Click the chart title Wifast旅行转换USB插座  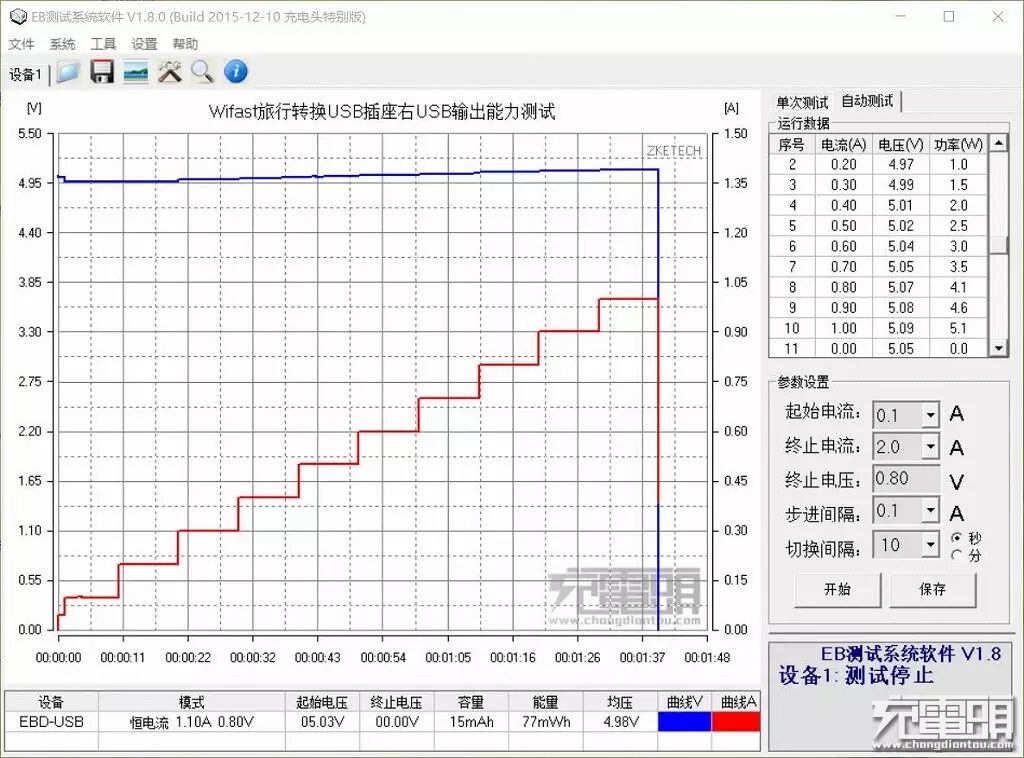pyautogui.click(x=381, y=112)
